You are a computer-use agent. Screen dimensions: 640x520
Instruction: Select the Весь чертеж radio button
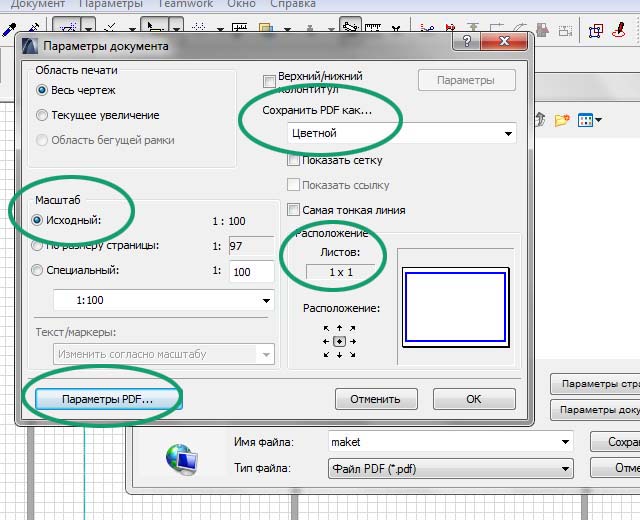click(x=43, y=90)
